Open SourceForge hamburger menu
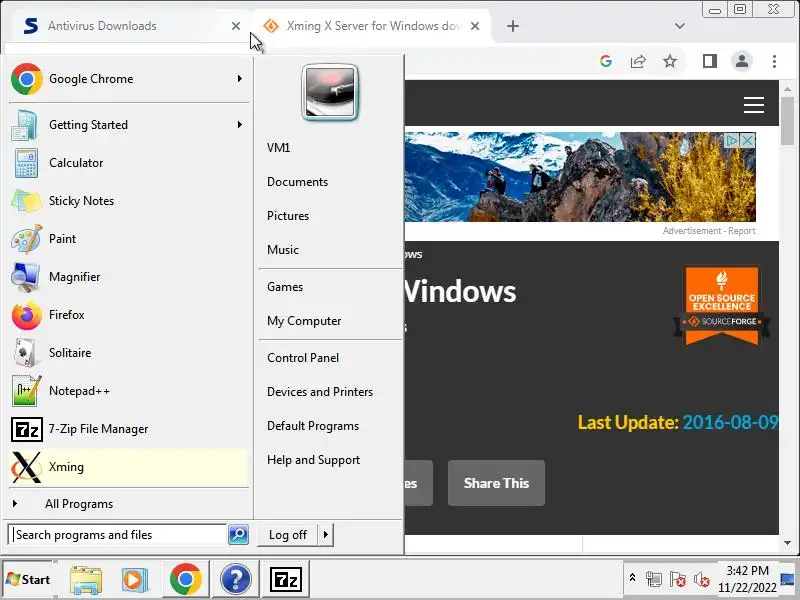 click(x=754, y=105)
